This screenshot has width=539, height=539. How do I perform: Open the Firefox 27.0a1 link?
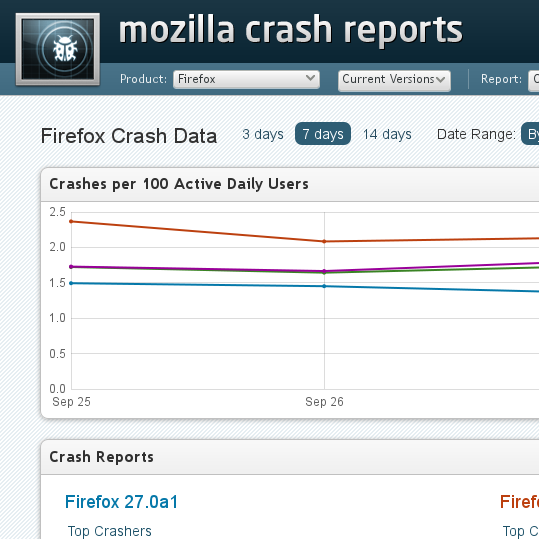click(122, 502)
